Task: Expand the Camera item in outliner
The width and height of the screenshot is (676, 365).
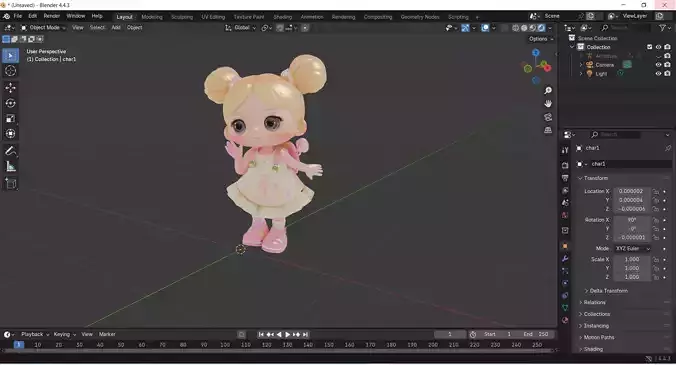Action: [x=581, y=65]
